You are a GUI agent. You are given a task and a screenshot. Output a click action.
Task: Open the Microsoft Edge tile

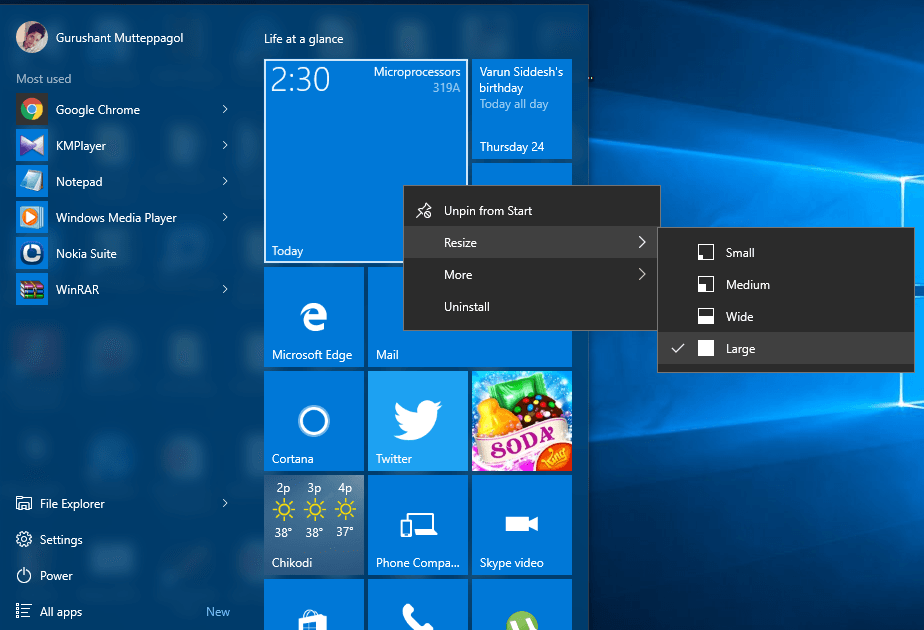point(314,317)
